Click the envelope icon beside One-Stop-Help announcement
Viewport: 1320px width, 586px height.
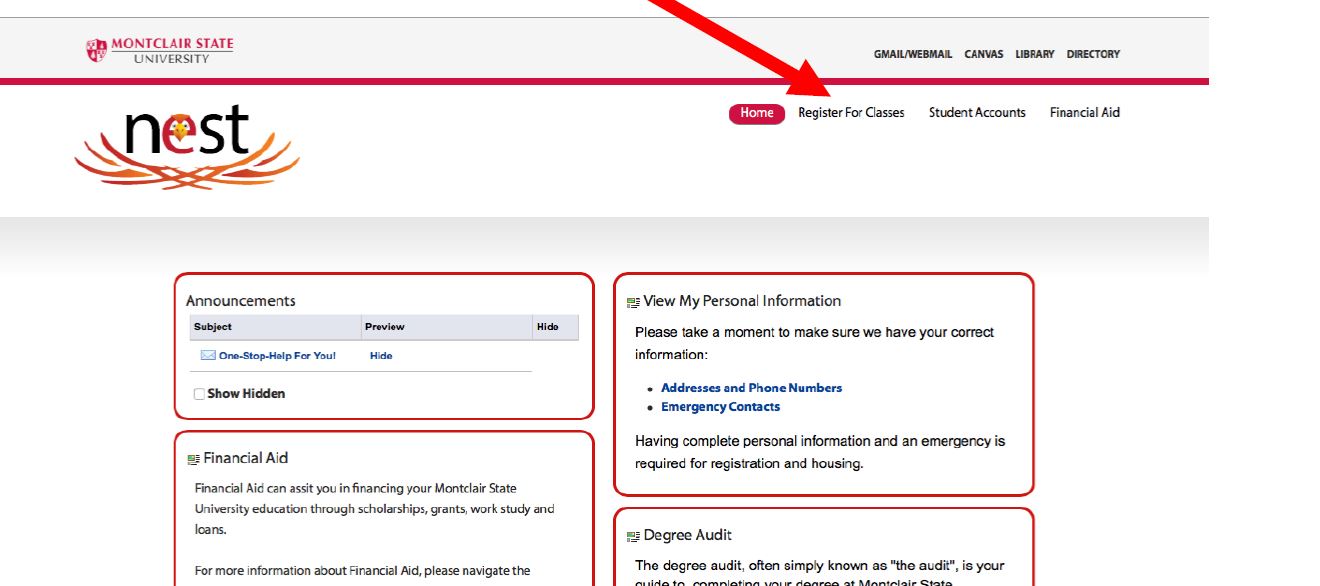coord(208,356)
